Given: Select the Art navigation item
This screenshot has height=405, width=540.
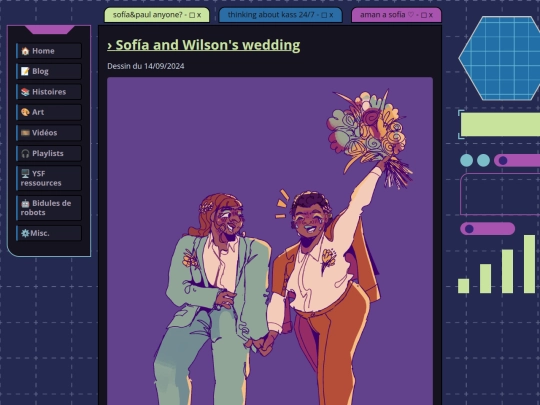Looking at the screenshot, I should (49, 112).
